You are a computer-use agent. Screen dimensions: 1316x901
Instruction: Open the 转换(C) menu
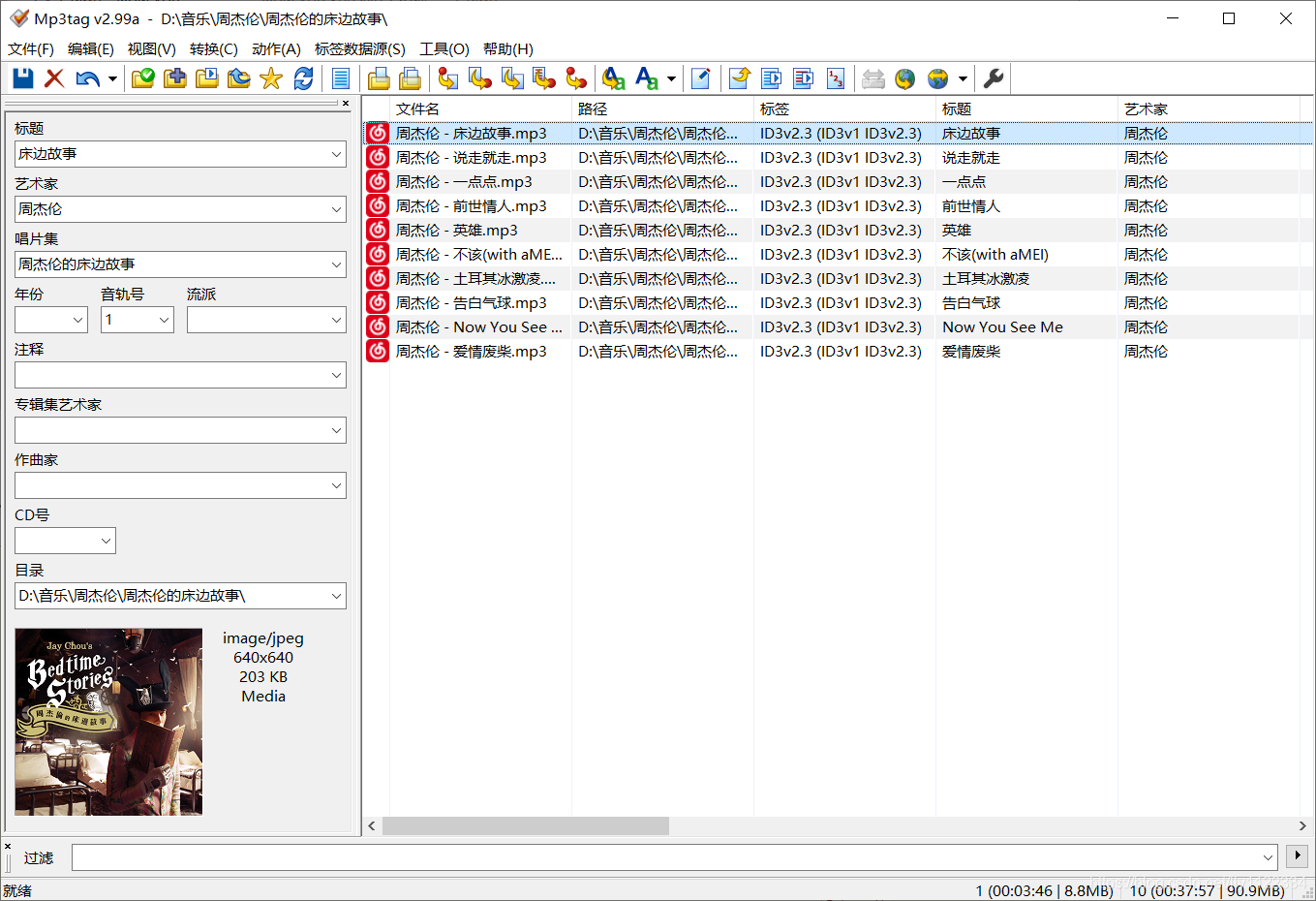213,48
